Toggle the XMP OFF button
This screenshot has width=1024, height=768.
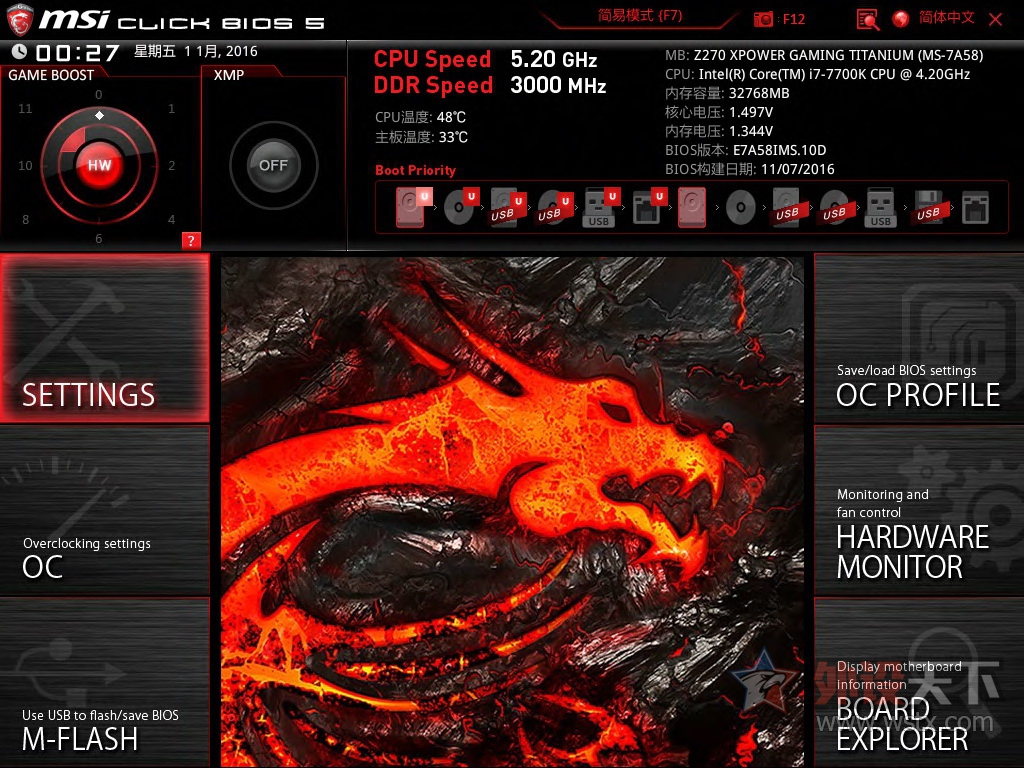[x=274, y=165]
